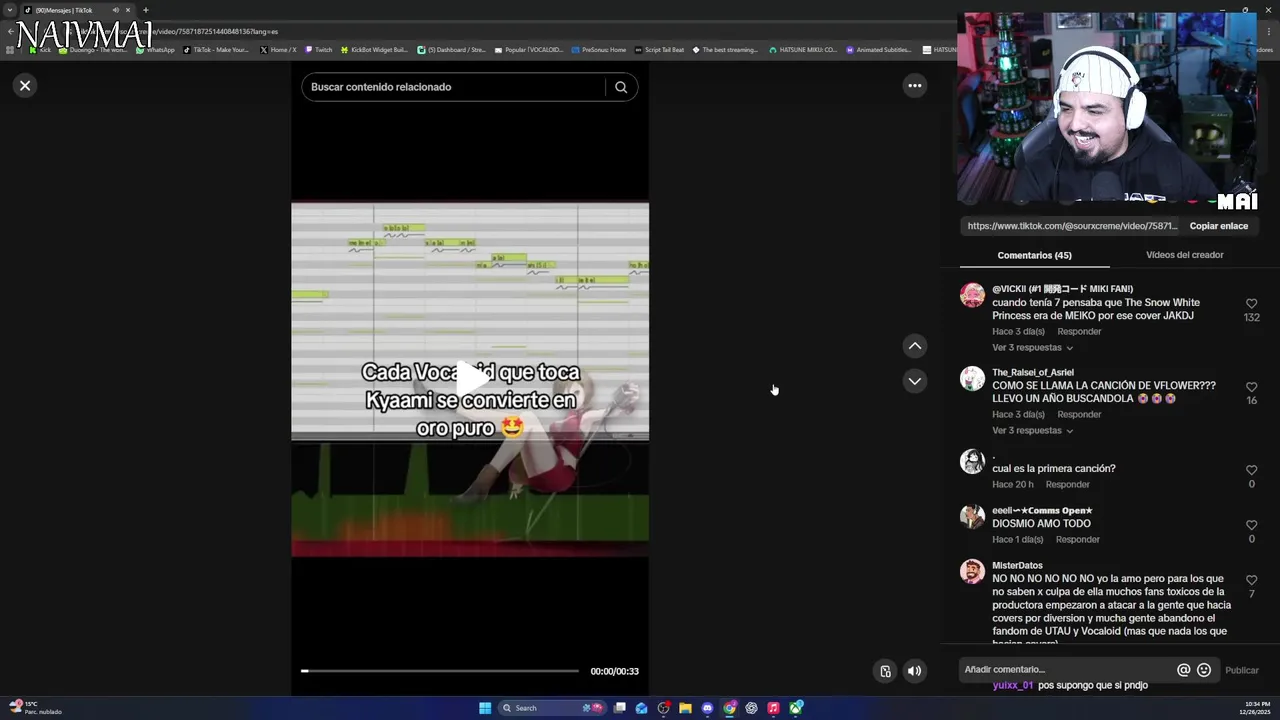This screenshot has width=1280, height=720.
Task: Open the Twitch bookmark
Action: [319, 50]
